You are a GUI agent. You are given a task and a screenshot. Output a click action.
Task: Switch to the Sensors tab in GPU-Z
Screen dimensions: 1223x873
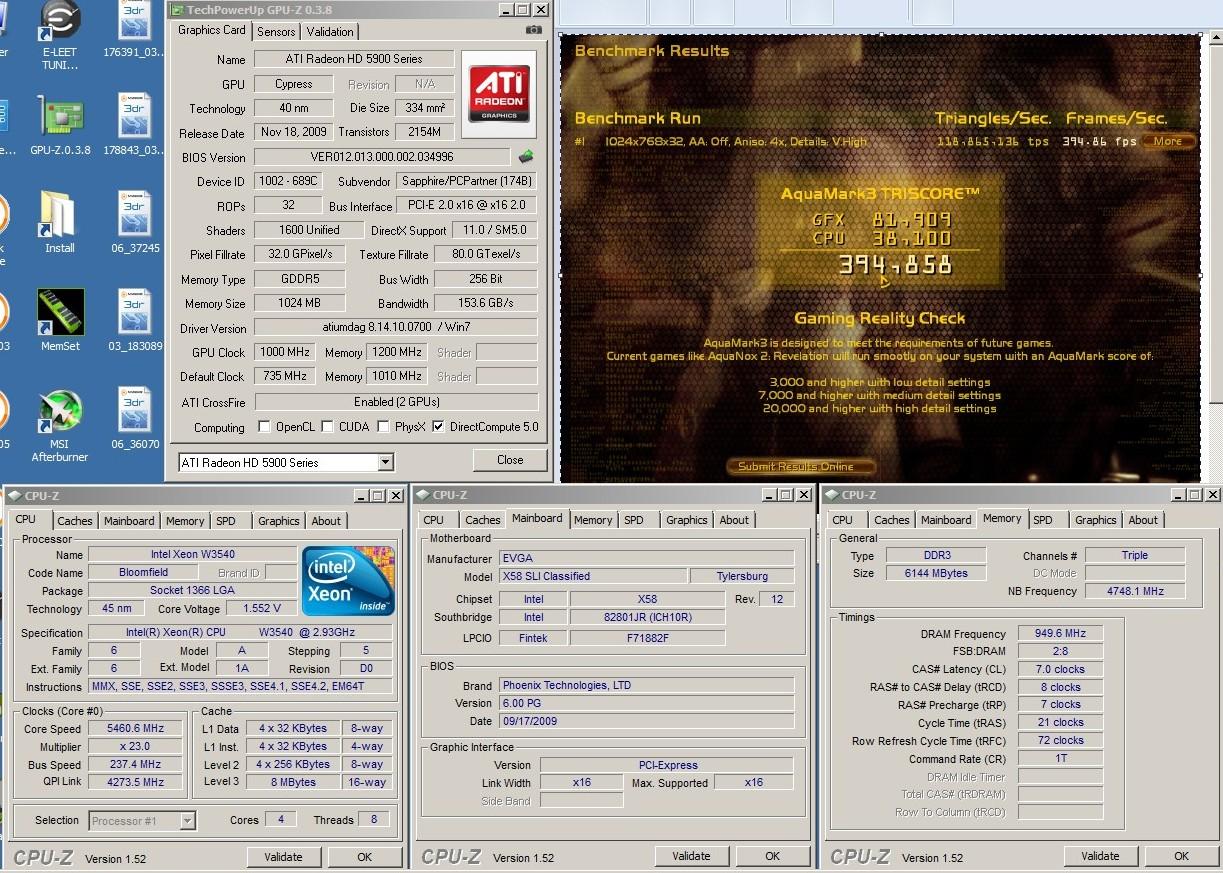tap(276, 31)
